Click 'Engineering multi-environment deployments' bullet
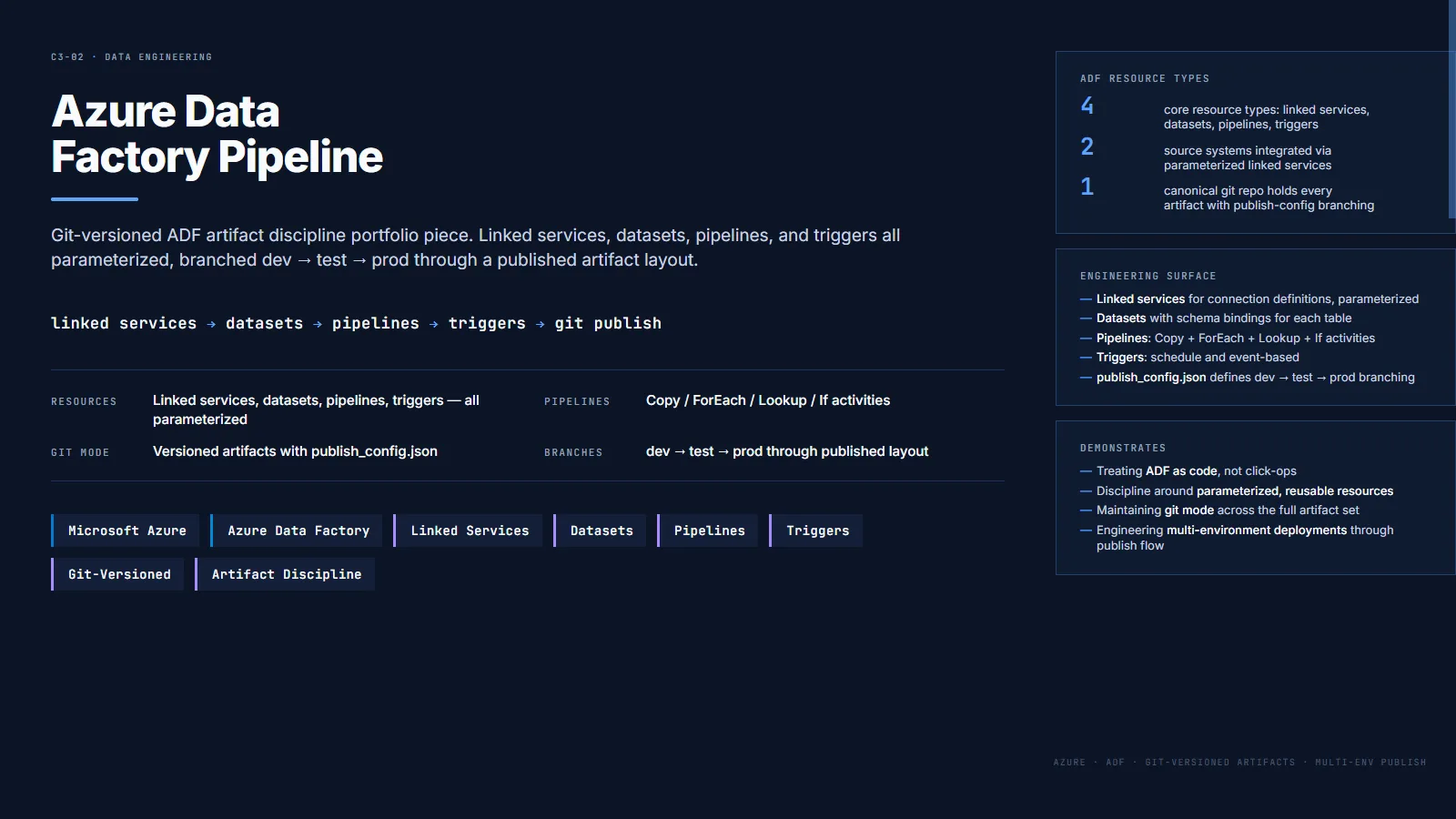This screenshot has width=1456, height=819. [x=1237, y=538]
